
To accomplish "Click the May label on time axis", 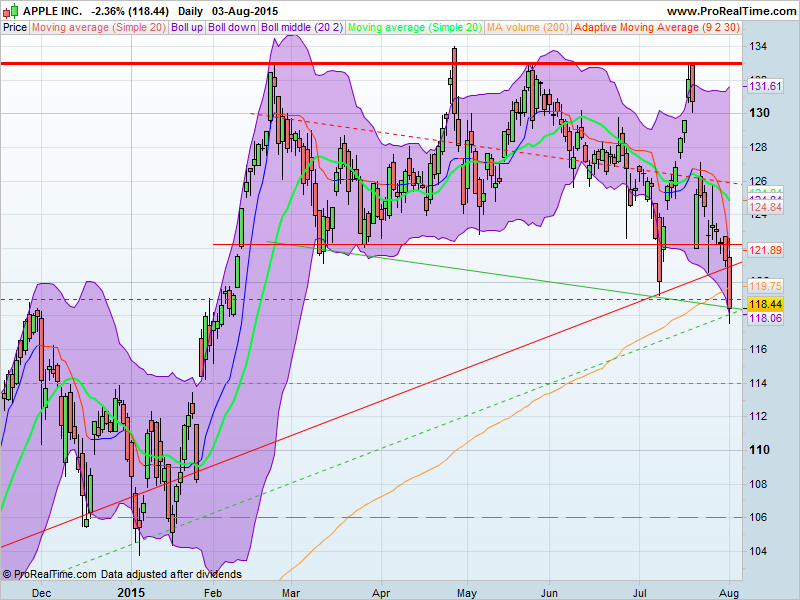I will tap(467, 593).
